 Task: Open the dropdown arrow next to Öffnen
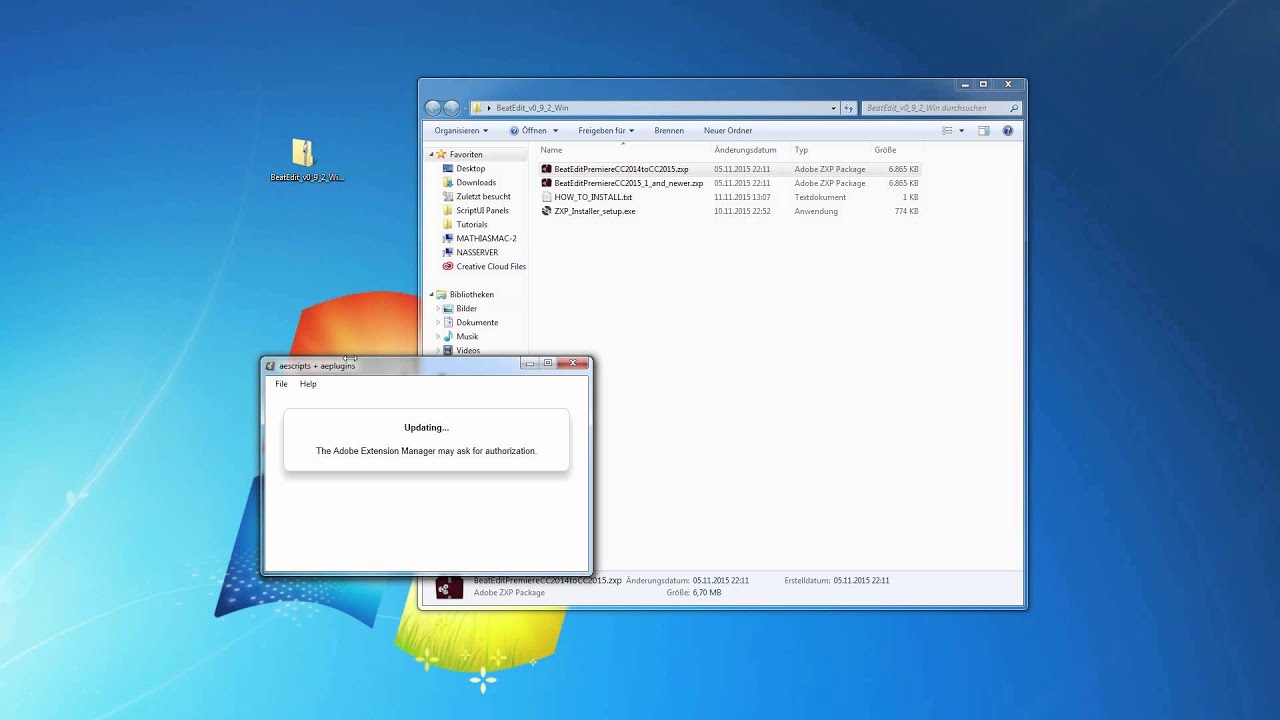(x=554, y=131)
